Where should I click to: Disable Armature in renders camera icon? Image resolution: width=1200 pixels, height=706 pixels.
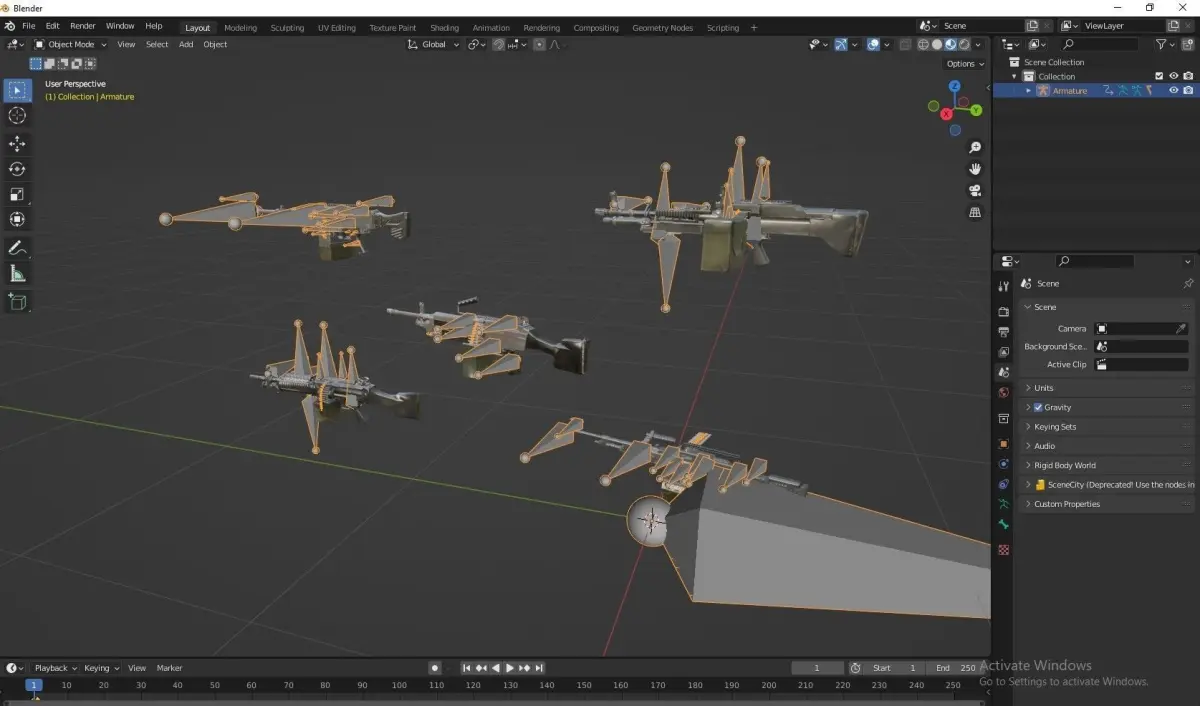point(1188,90)
